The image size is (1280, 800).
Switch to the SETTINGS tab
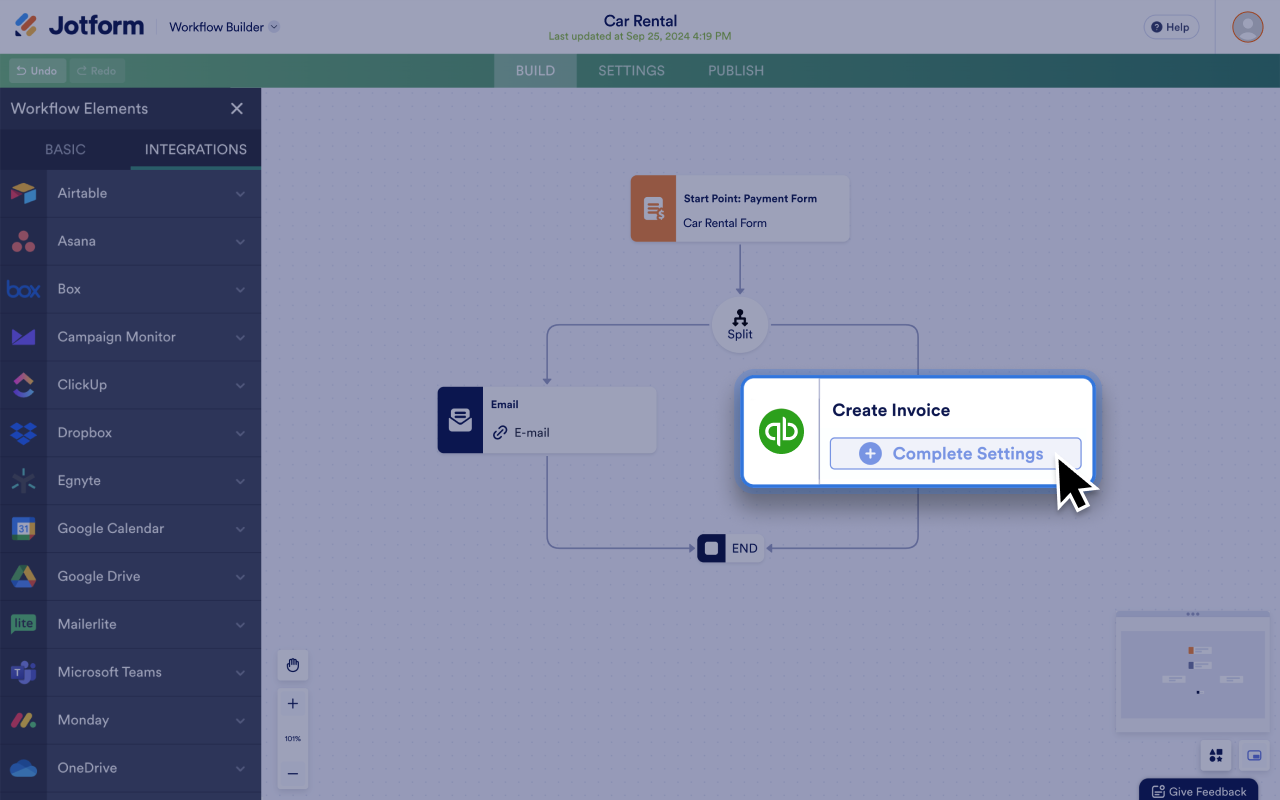631,71
